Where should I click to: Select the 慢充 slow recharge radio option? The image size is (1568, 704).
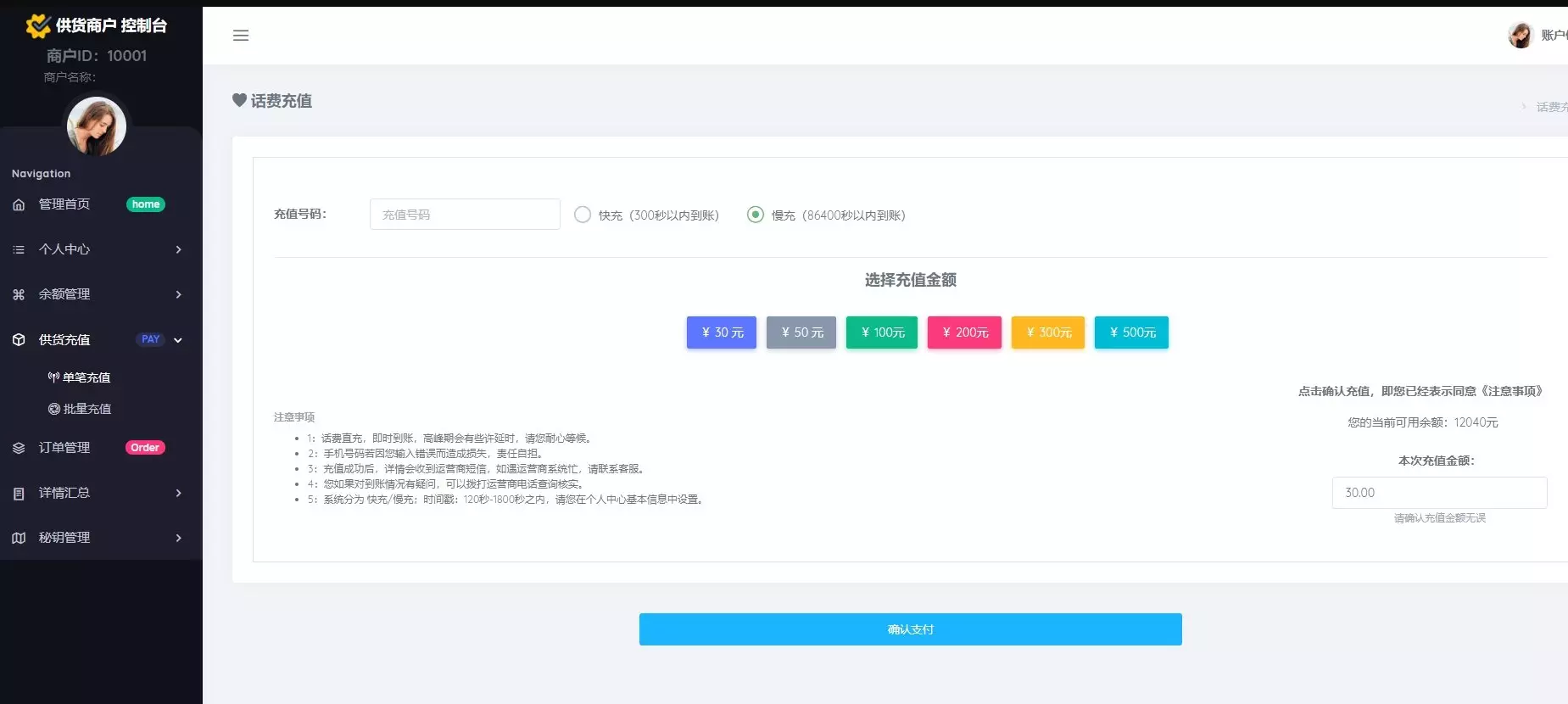pyautogui.click(x=755, y=215)
